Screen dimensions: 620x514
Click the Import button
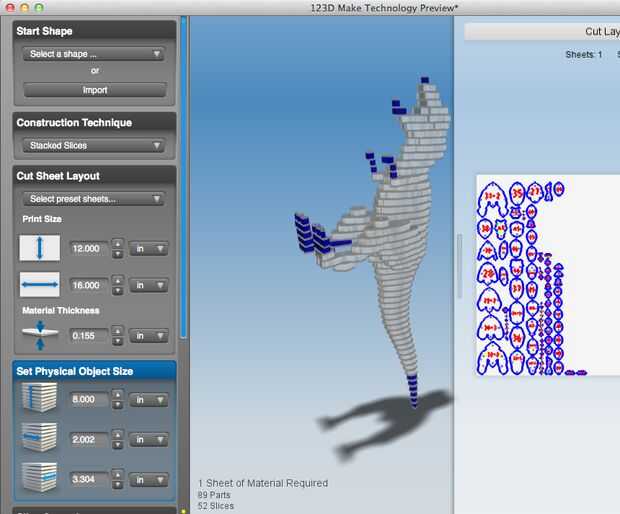[x=95, y=90]
